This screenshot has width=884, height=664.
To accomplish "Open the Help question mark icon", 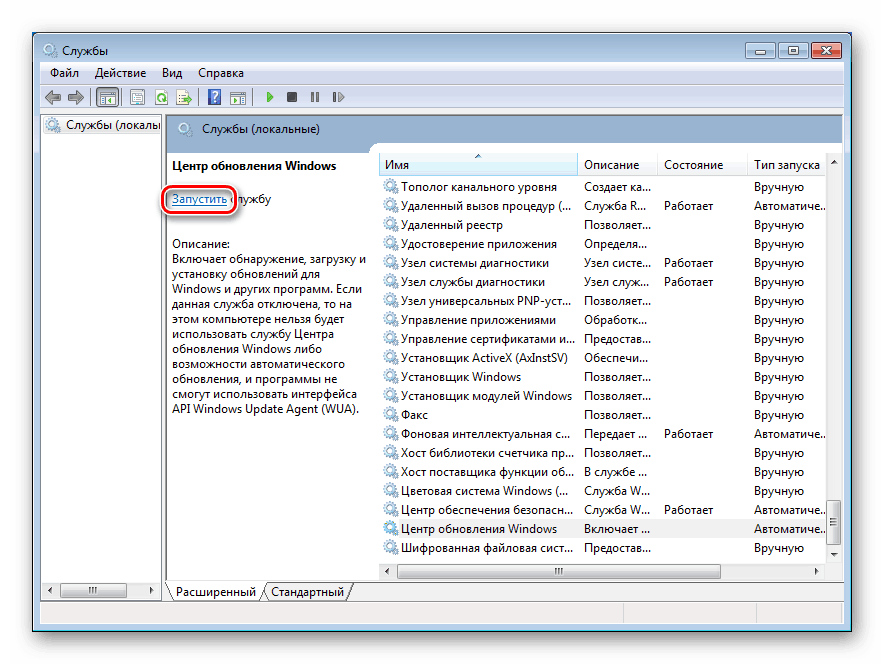I will (x=214, y=98).
